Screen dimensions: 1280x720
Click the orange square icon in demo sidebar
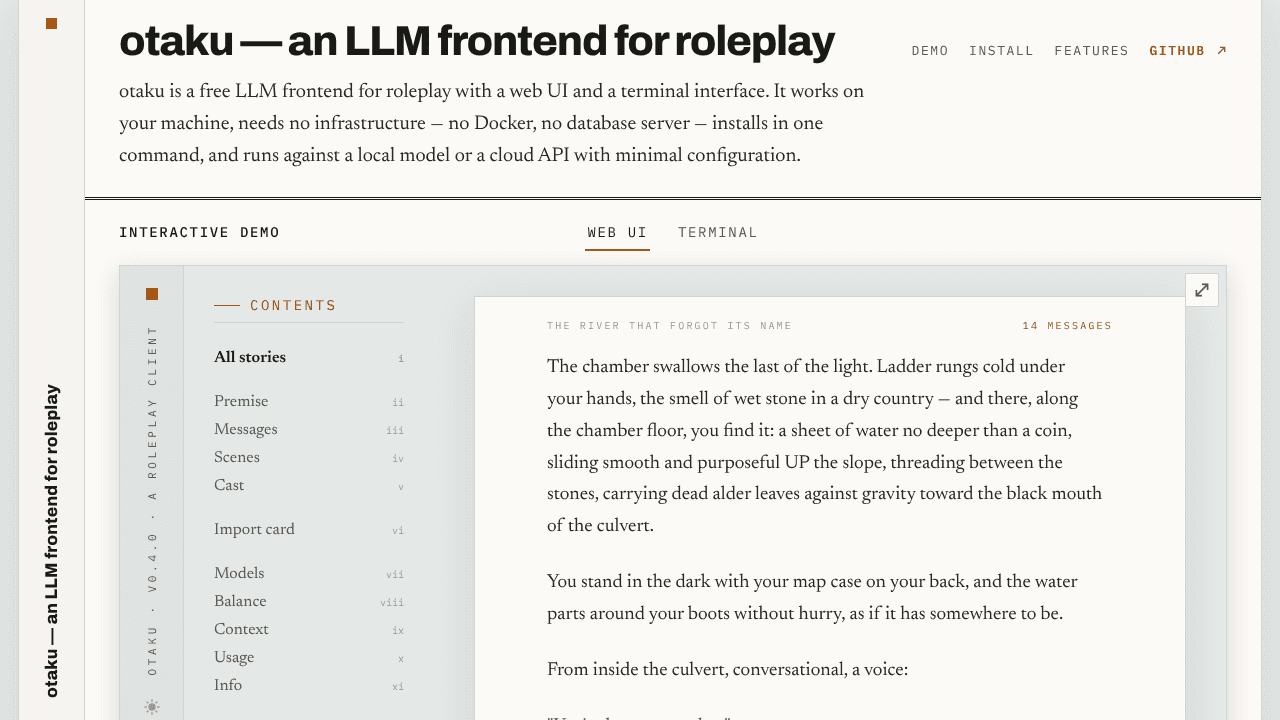tap(152, 294)
